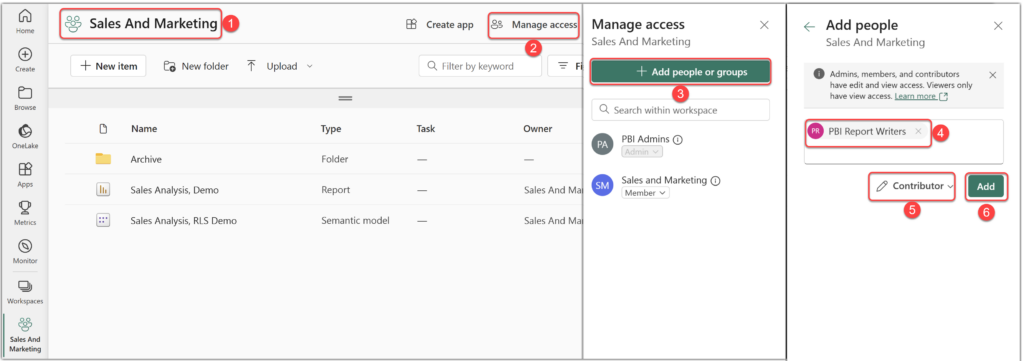1024x361 pixels.
Task: Click the Sales and Marketing info icon
Action: point(716,181)
